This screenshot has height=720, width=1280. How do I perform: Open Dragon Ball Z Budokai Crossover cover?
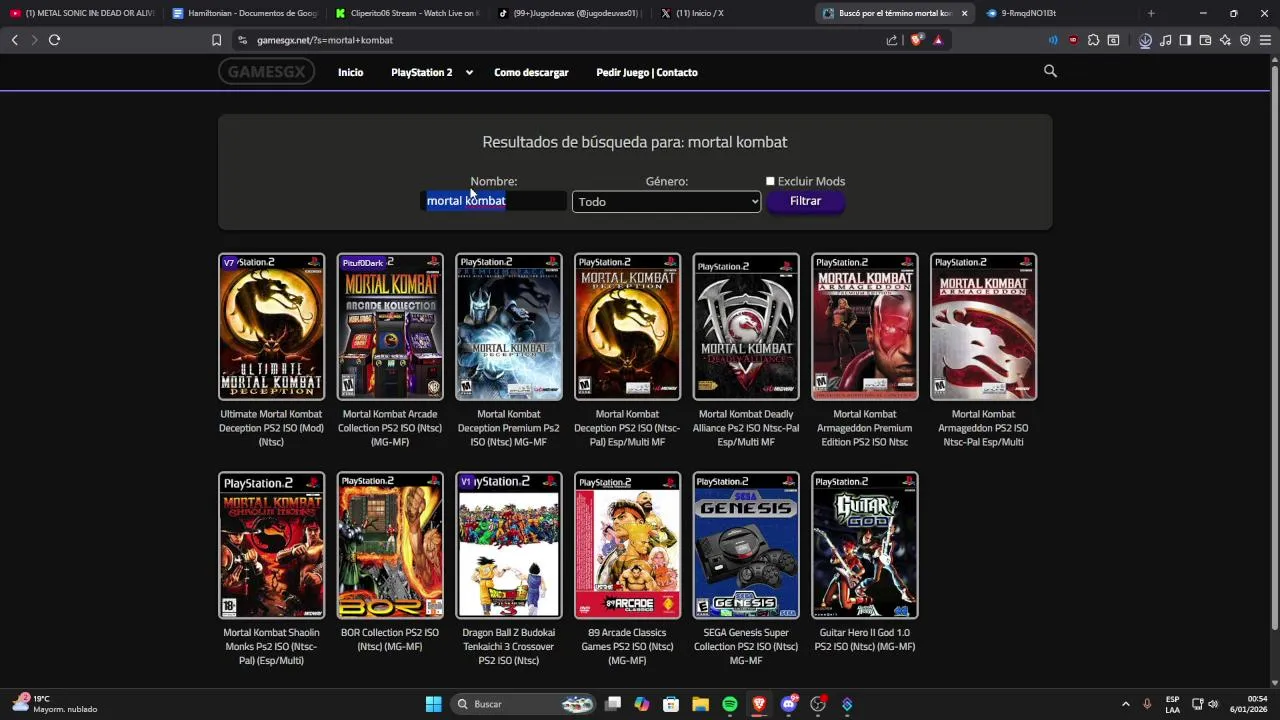(x=509, y=545)
